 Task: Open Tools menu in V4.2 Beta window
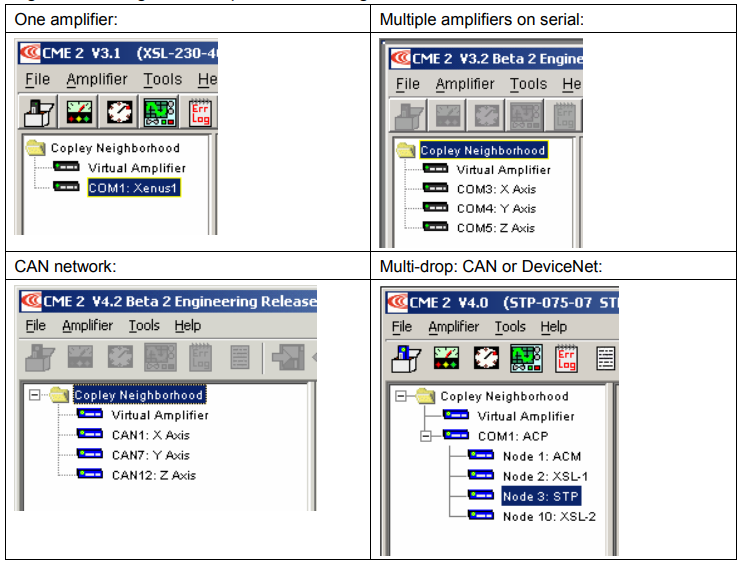click(x=144, y=325)
